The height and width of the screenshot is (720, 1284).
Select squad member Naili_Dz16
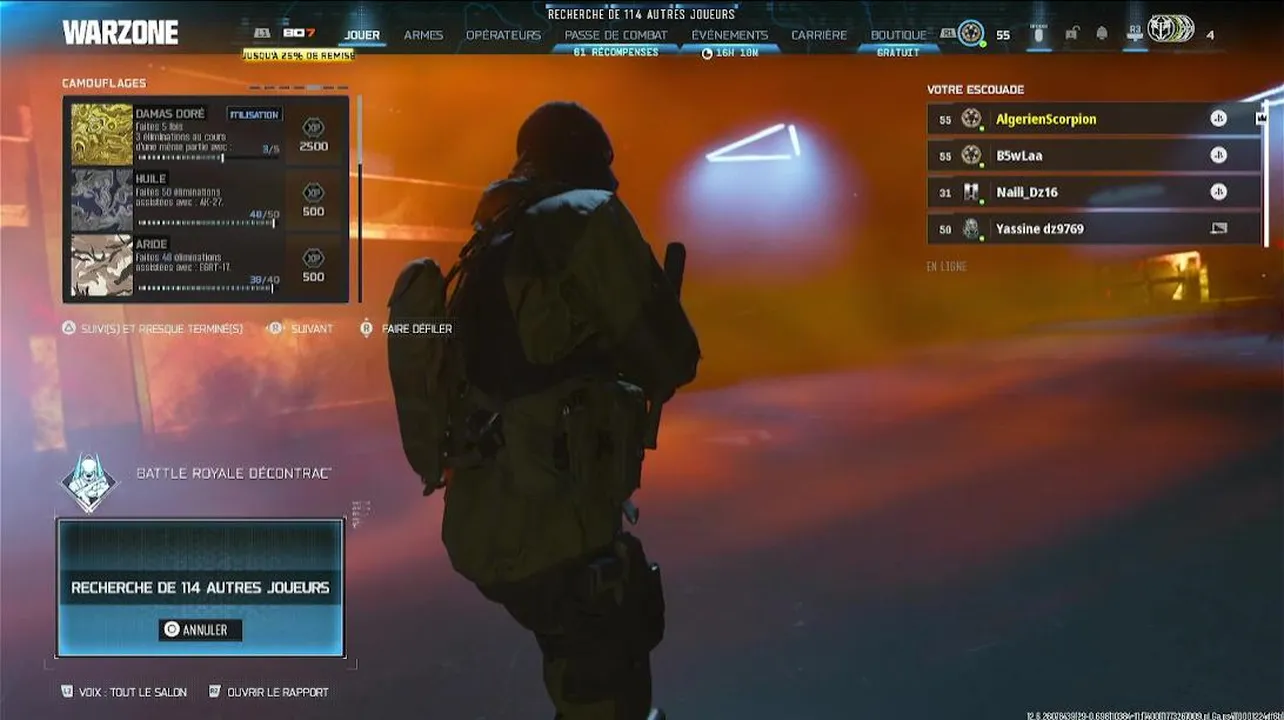click(1094, 192)
